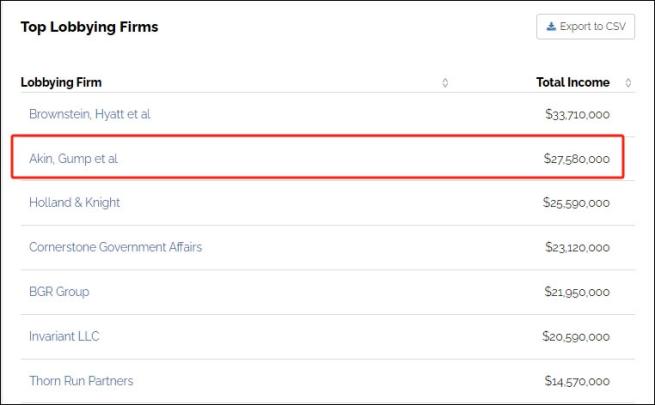Click the $25,590,000 income value
This screenshot has height=405, width=655.
tap(577, 203)
